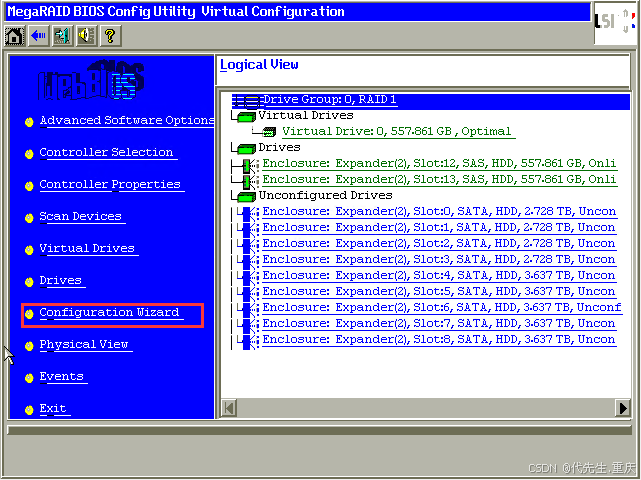This screenshot has height=480, width=641.
Task: Click the Logical View heading
Action: (259, 65)
